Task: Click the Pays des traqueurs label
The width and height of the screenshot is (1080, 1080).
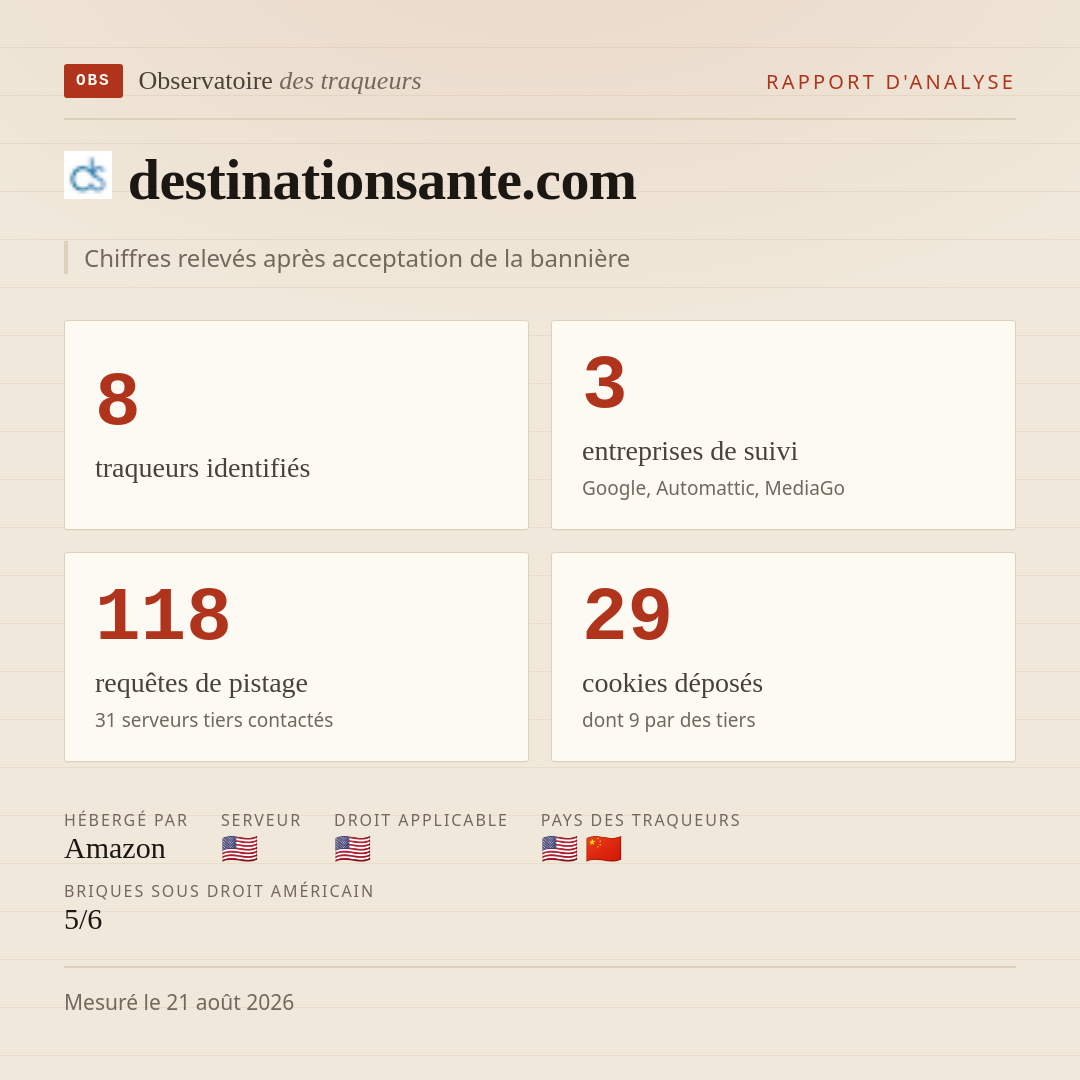Action: [x=641, y=820]
